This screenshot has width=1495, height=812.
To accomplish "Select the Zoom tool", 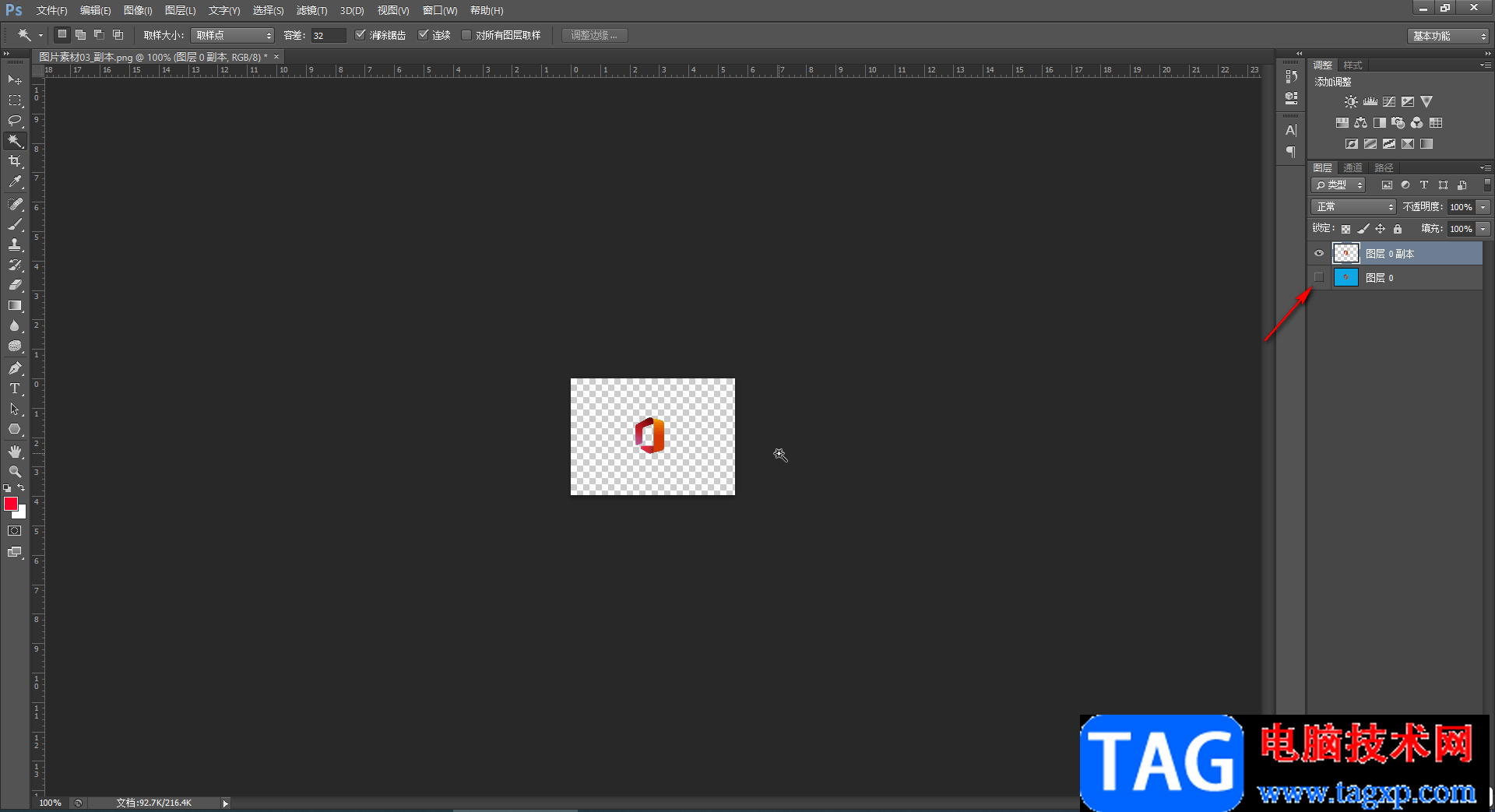I will (15, 472).
